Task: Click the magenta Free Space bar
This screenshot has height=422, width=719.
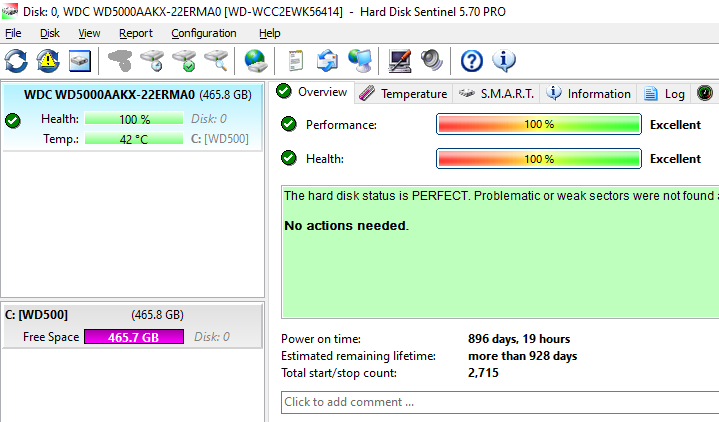Action: coord(135,337)
